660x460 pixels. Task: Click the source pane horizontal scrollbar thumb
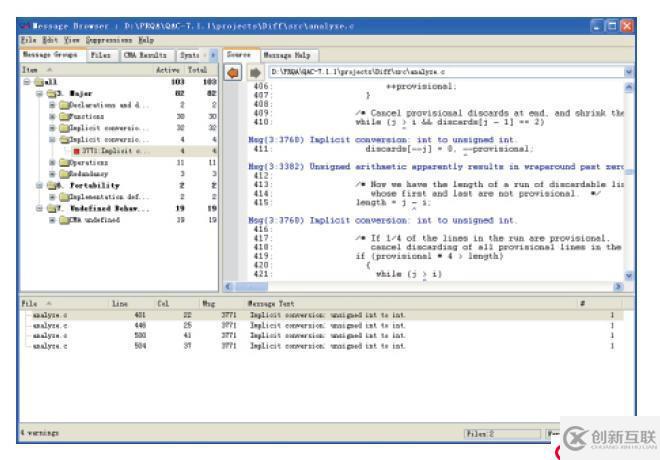[251, 287]
